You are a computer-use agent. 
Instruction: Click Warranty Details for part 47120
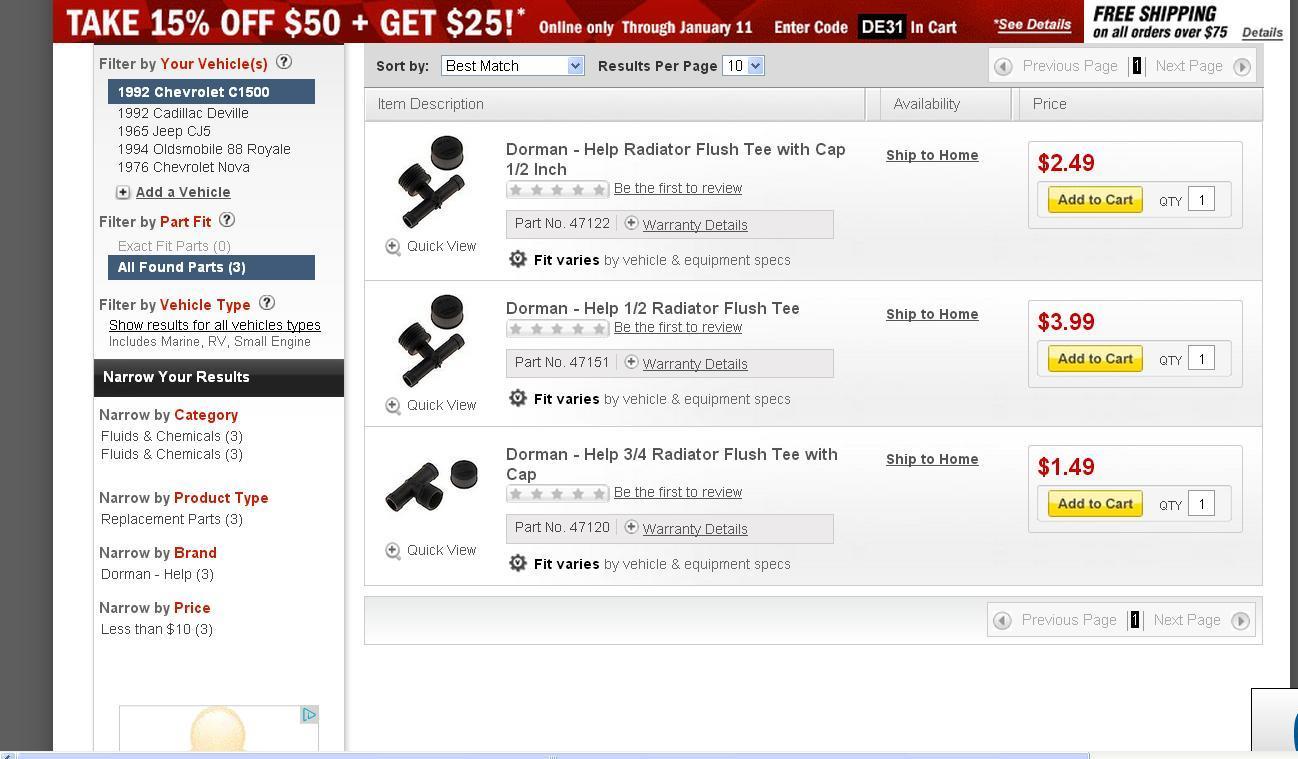click(695, 529)
